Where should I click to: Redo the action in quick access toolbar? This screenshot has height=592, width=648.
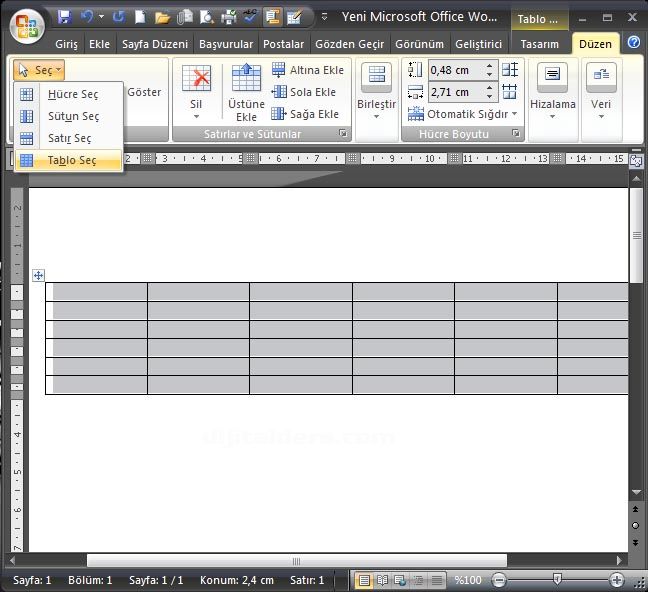click(119, 17)
